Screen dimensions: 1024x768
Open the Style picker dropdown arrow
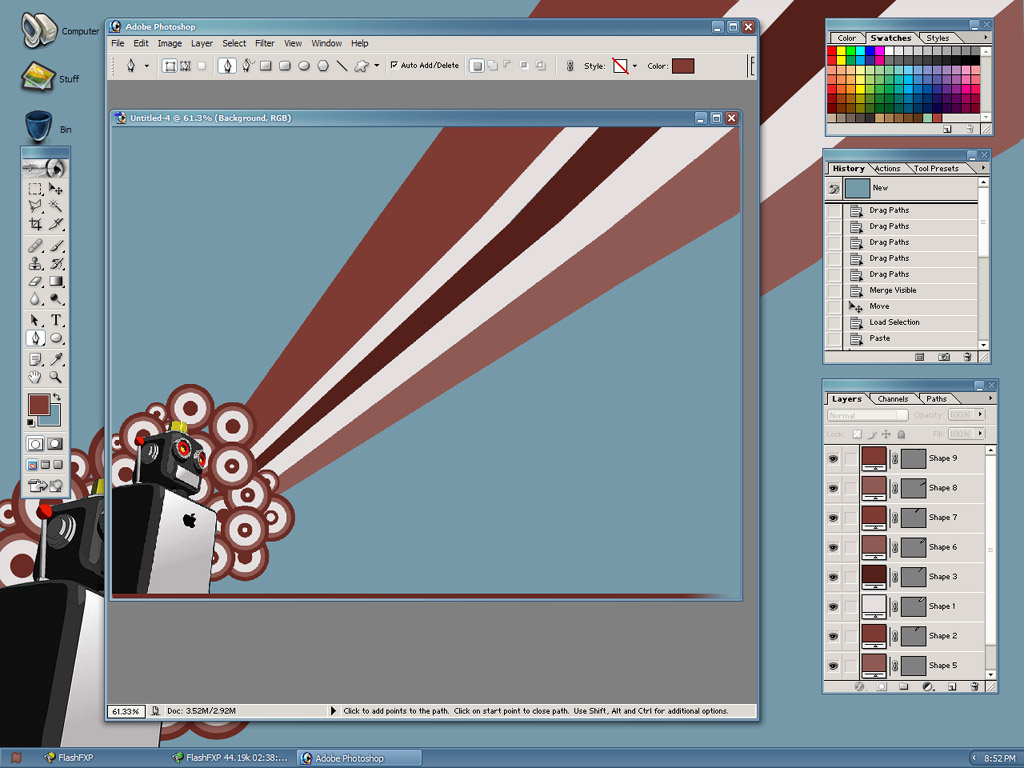[x=635, y=66]
